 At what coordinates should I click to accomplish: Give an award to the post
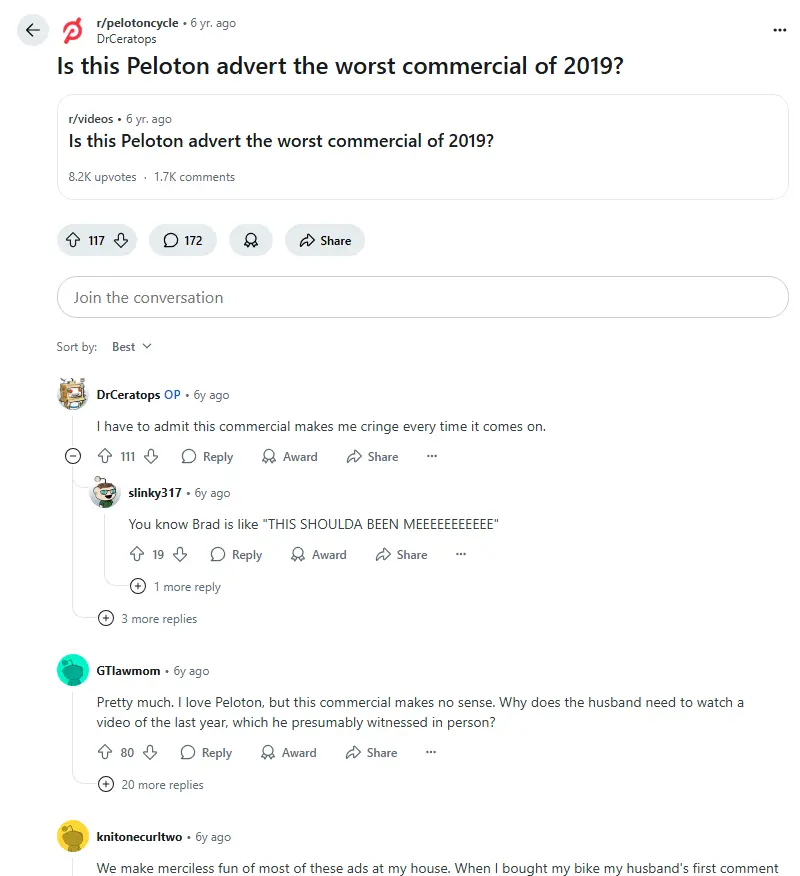tap(251, 240)
